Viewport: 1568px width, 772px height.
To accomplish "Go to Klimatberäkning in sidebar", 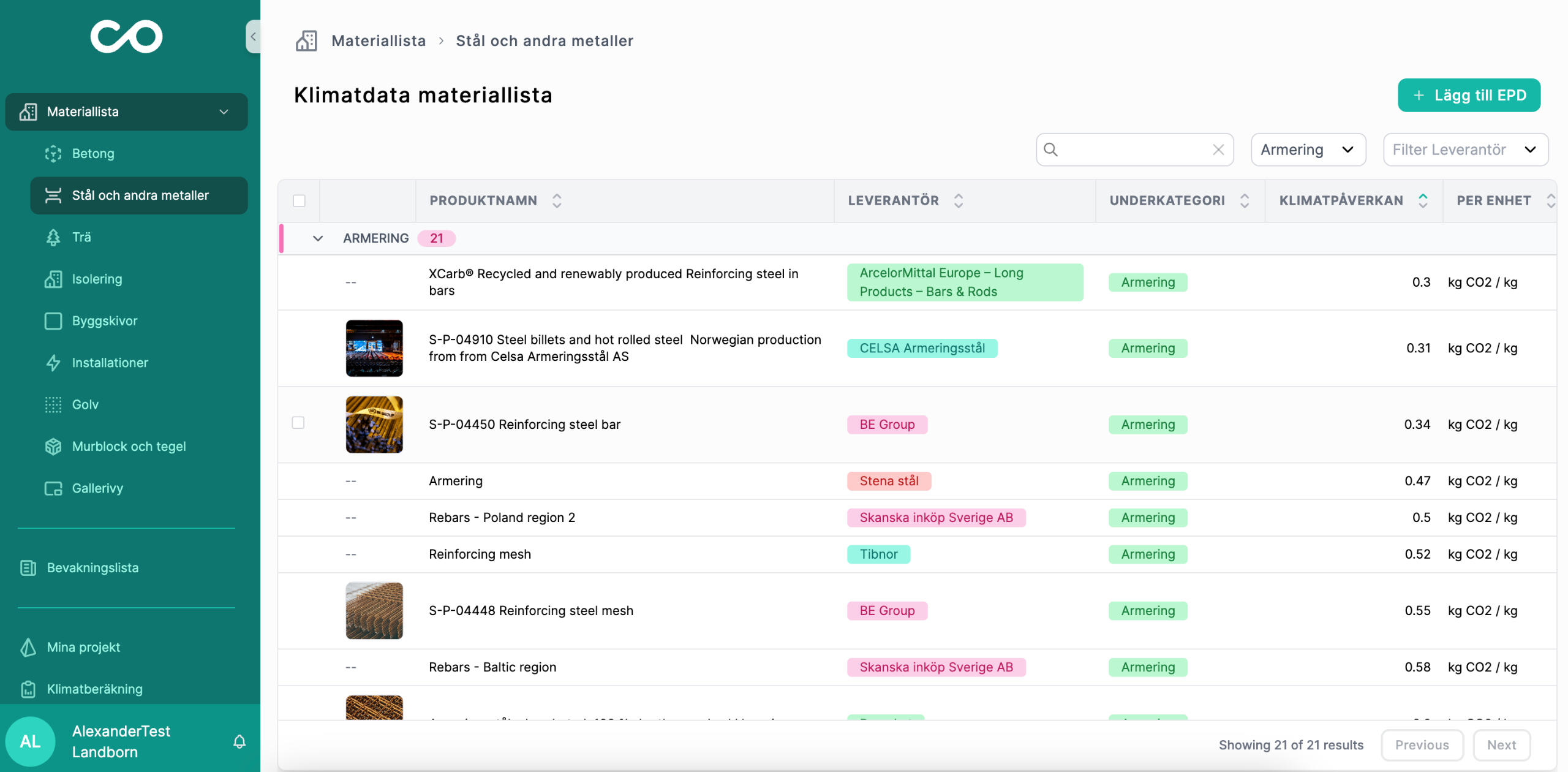I will [94, 689].
